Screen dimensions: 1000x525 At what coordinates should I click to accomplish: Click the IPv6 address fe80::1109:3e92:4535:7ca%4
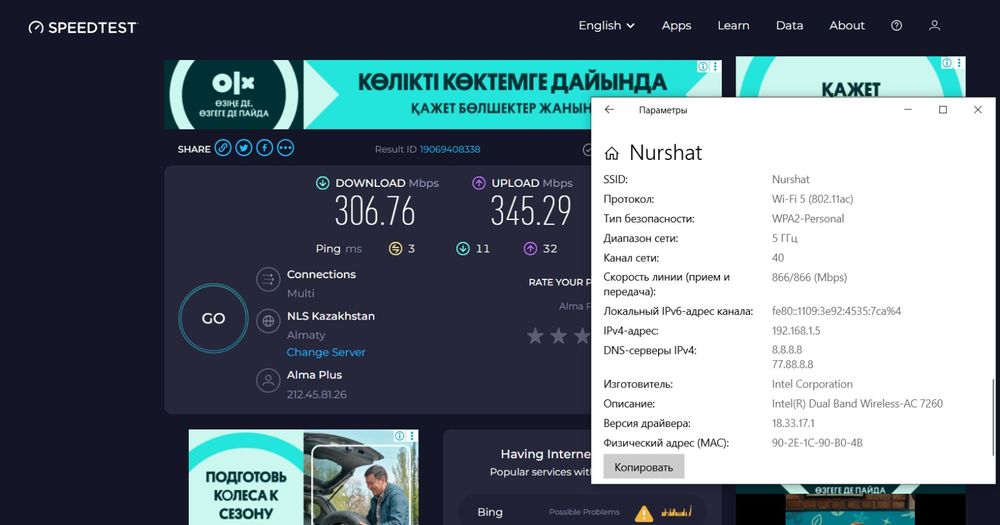point(836,311)
